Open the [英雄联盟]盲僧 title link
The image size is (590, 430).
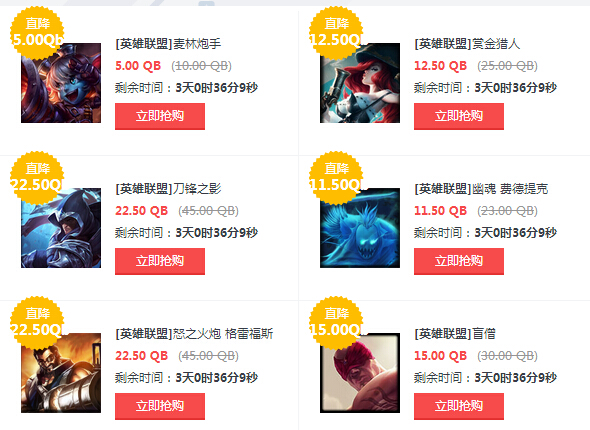pyautogui.click(x=455, y=334)
